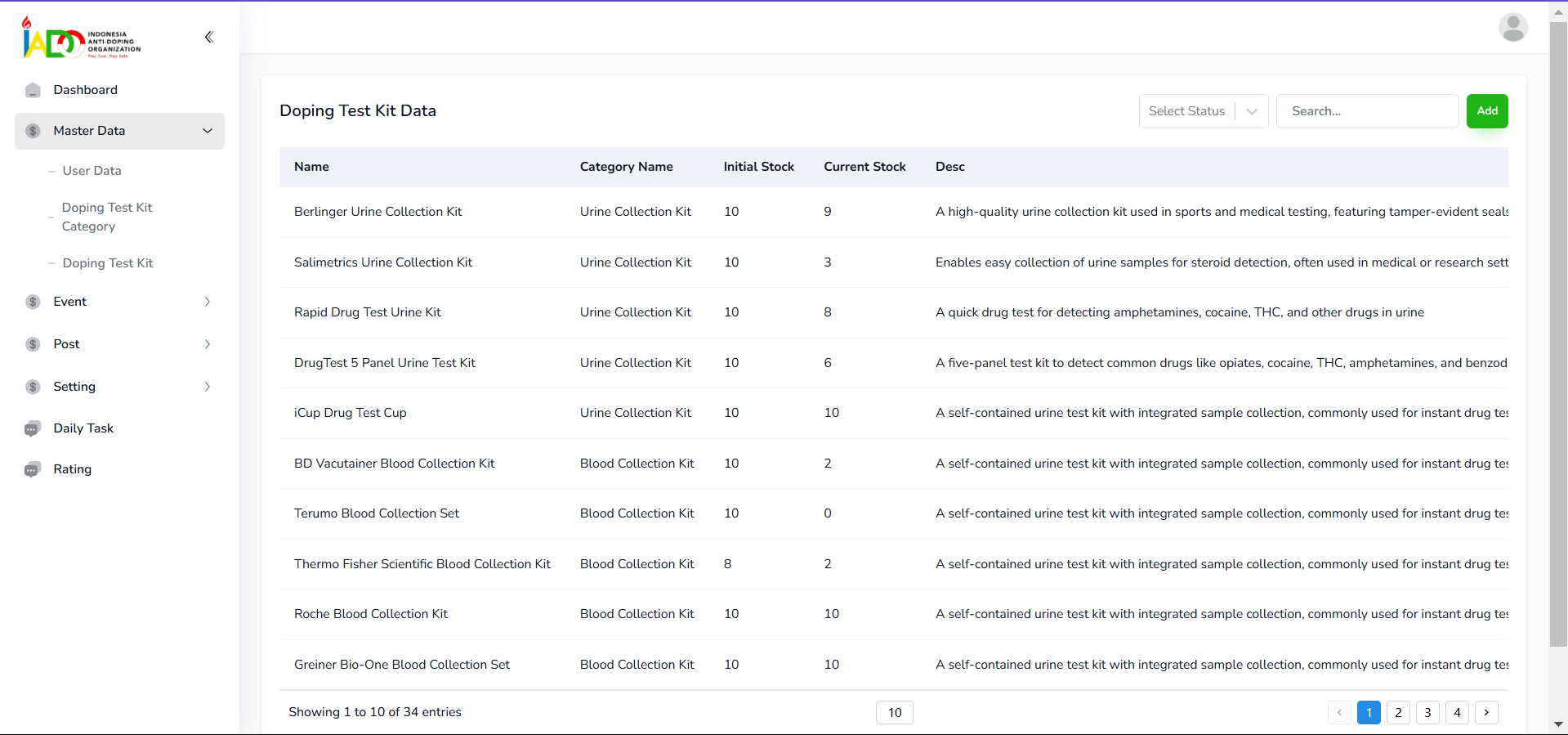Open the Select Status dropdown

[x=1203, y=111]
